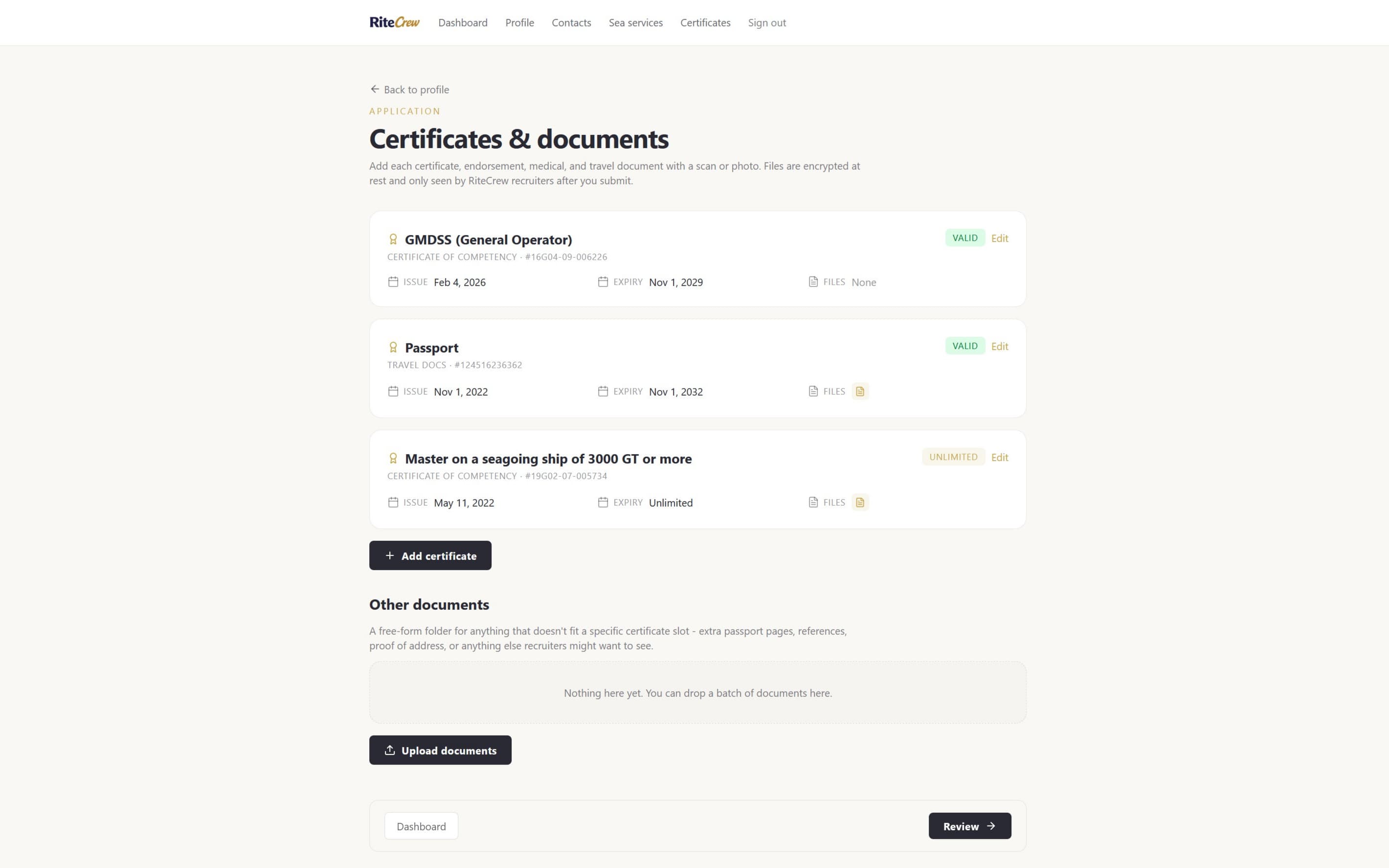The height and width of the screenshot is (868, 1389).
Task: Click the upload icon on Upload documents
Action: click(390, 750)
